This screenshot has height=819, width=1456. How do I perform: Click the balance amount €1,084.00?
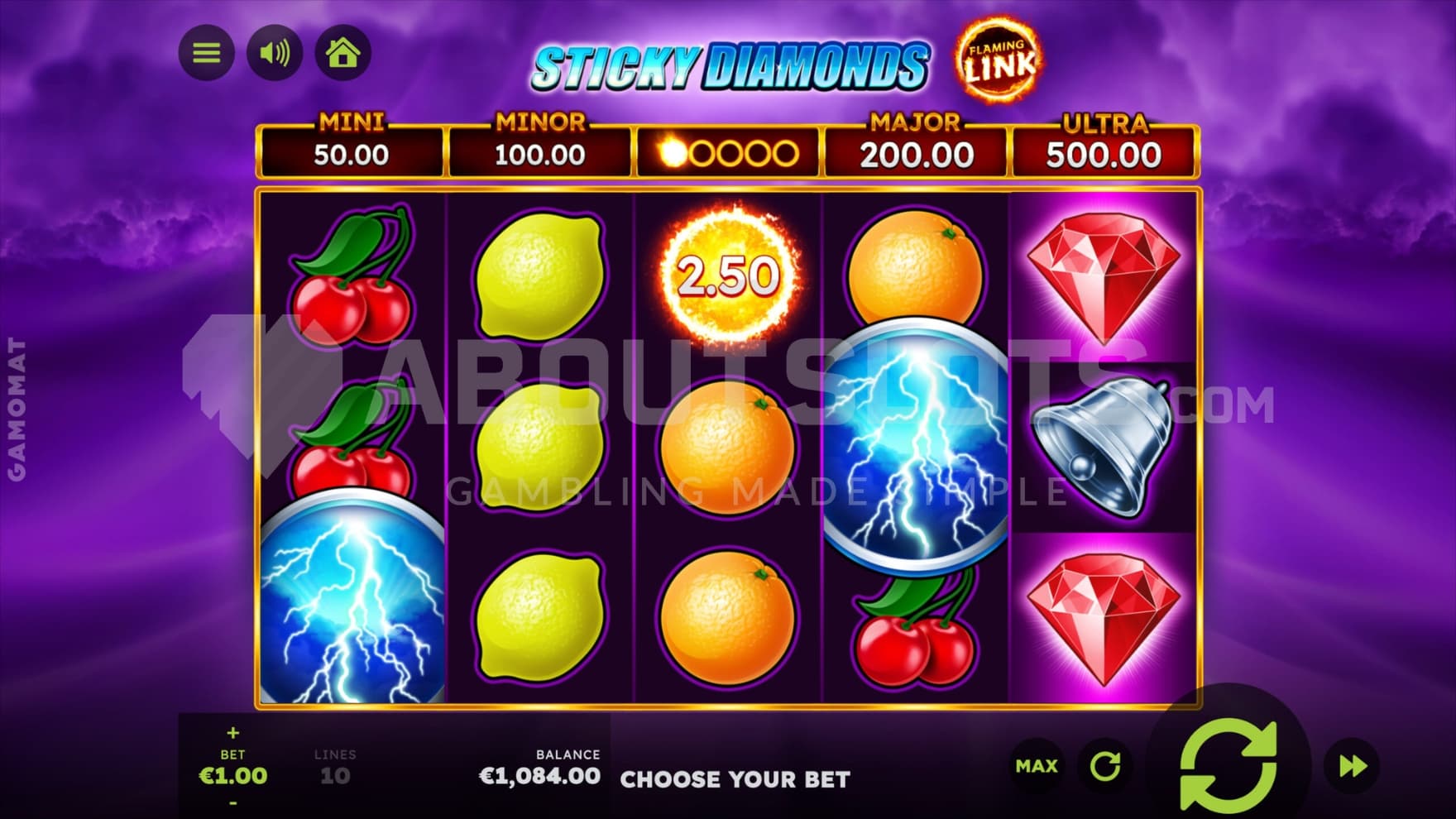pyautogui.click(x=539, y=776)
